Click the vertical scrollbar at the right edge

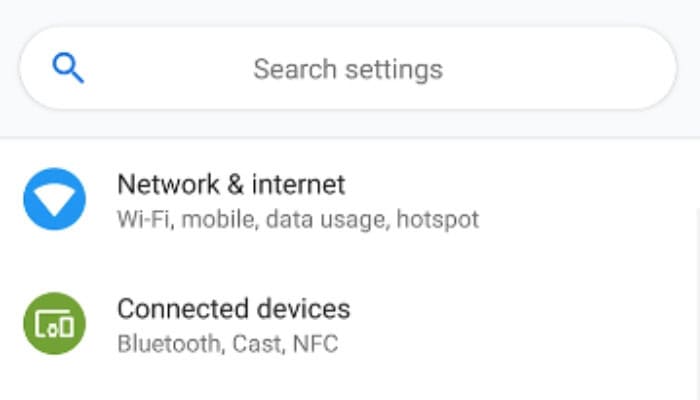pos(697,304)
